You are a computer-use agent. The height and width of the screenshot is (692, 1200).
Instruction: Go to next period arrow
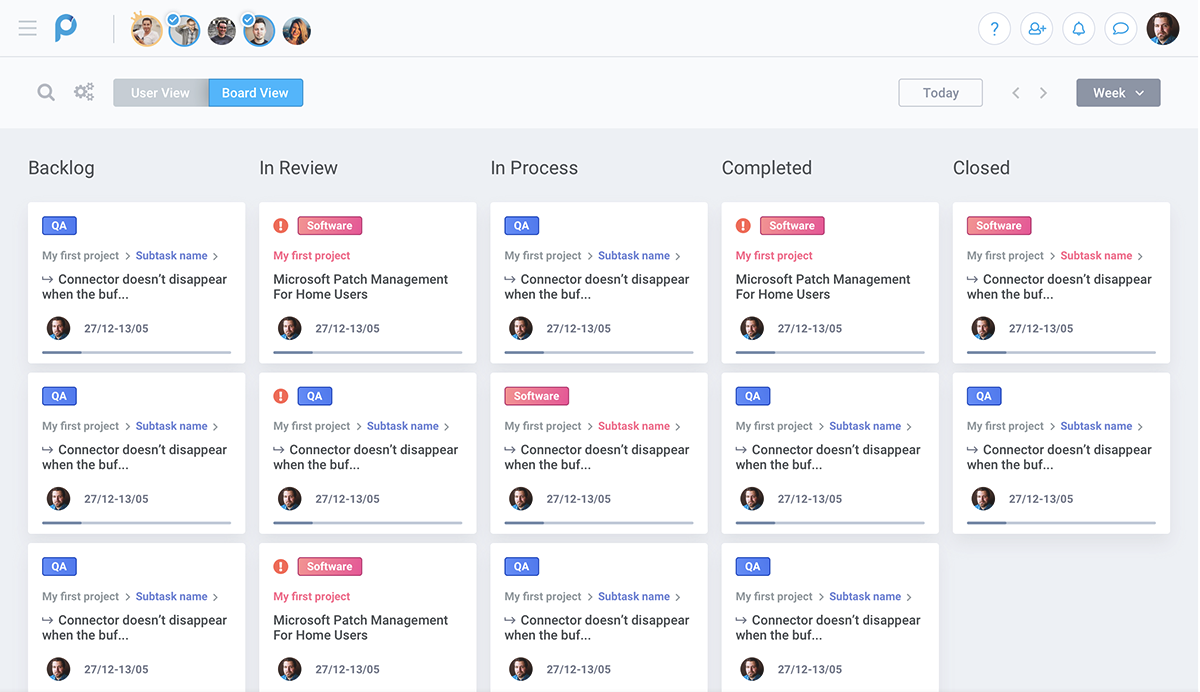1043,93
